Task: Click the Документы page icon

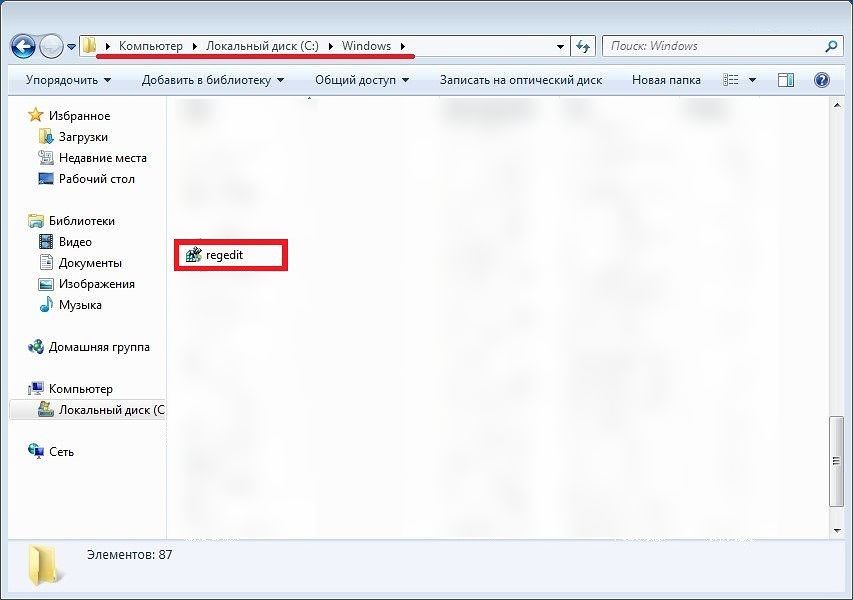Action: (x=46, y=263)
